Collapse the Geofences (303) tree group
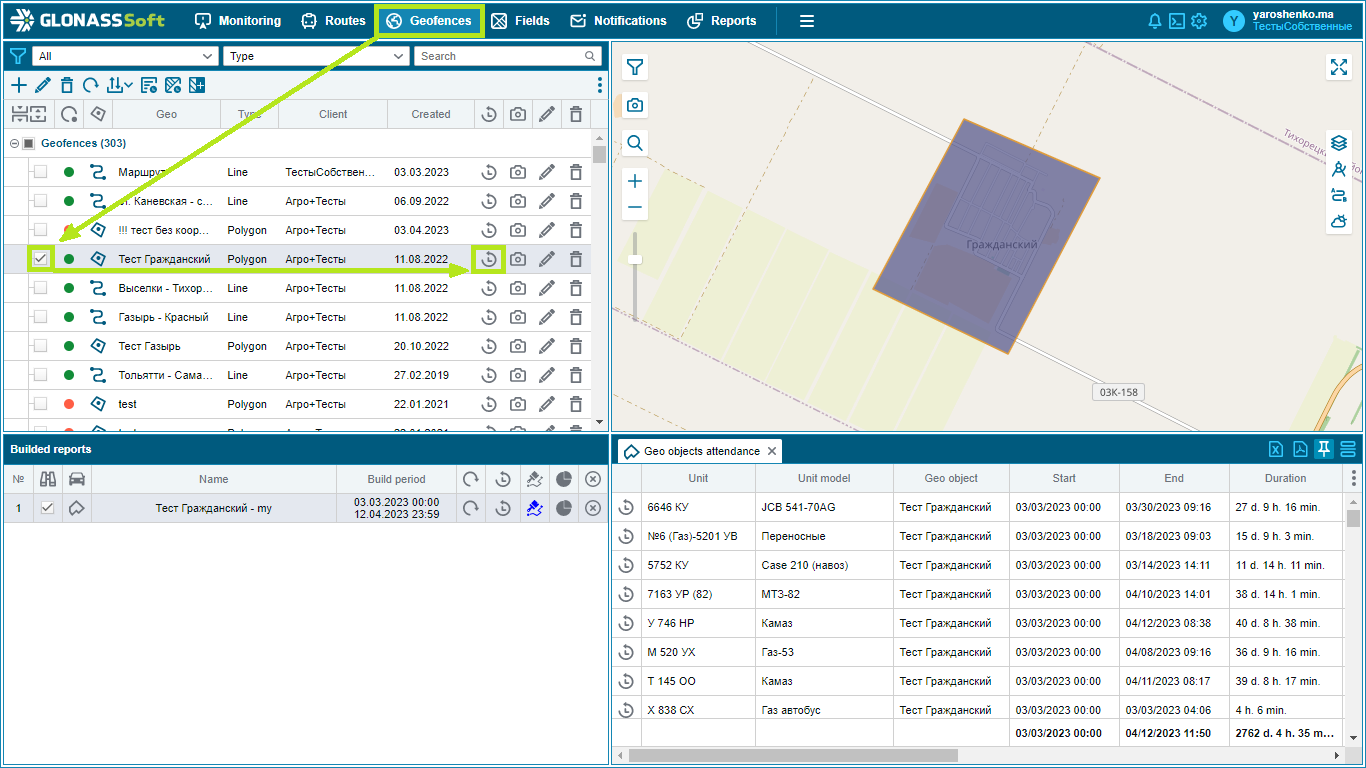The height and width of the screenshot is (768, 1366). (14, 143)
